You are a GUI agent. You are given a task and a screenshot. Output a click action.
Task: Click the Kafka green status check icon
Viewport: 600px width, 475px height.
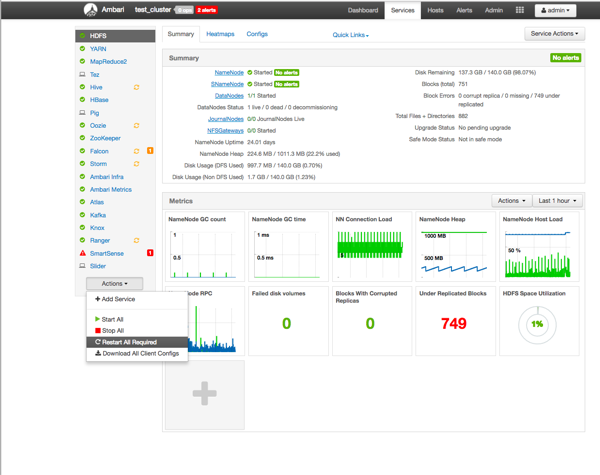coord(82,215)
